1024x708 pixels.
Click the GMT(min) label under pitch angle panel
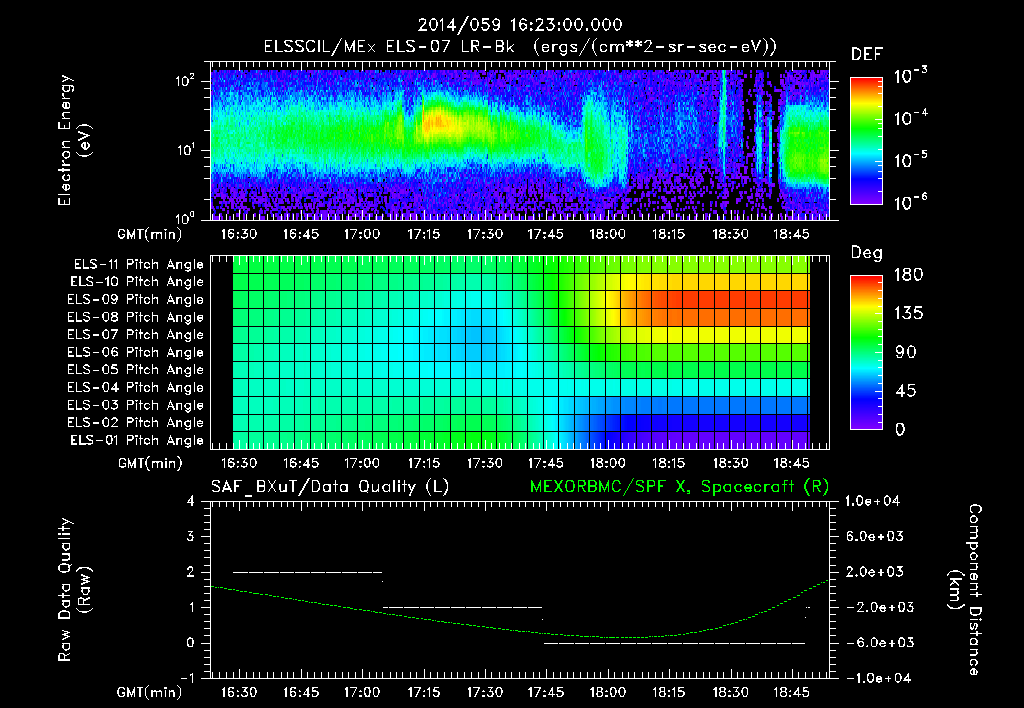[x=149, y=463]
